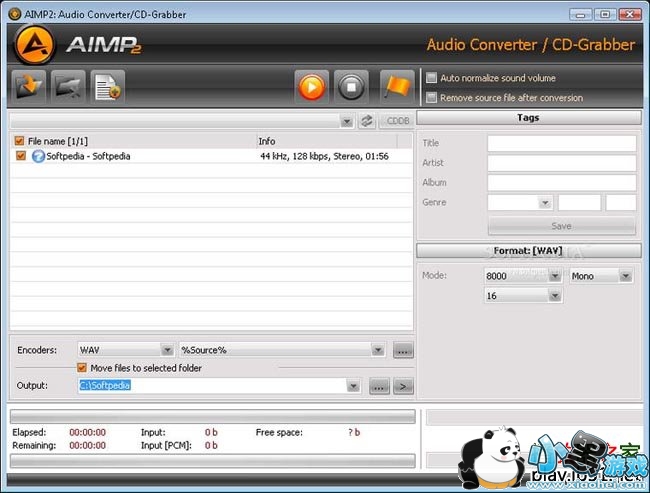The height and width of the screenshot is (493, 650).
Task: Start conversion with orange play button
Action: click(x=311, y=88)
